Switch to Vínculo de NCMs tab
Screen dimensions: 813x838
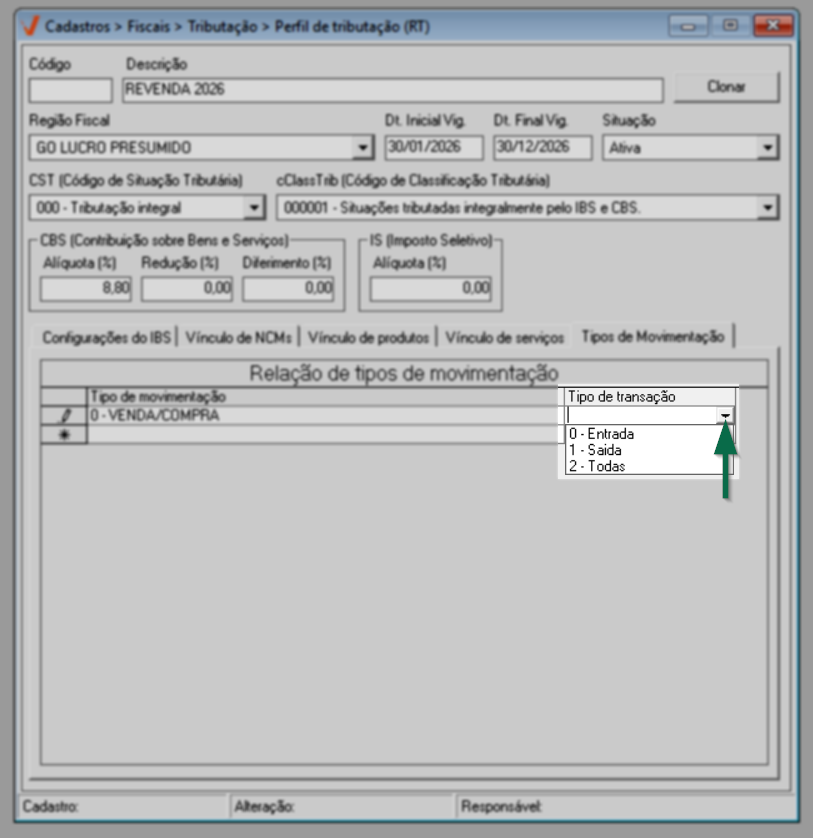coord(238,338)
